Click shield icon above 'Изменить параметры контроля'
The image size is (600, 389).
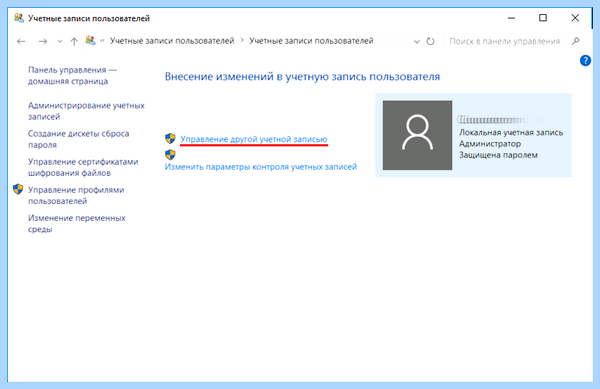[x=170, y=155]
